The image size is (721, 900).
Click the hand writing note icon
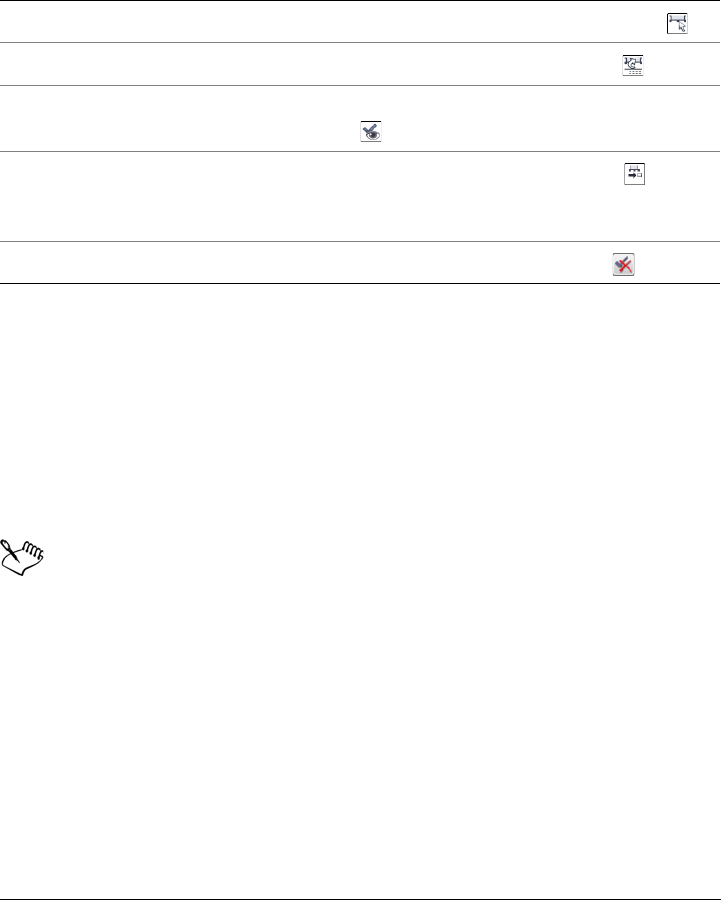[x=22, y=557]
